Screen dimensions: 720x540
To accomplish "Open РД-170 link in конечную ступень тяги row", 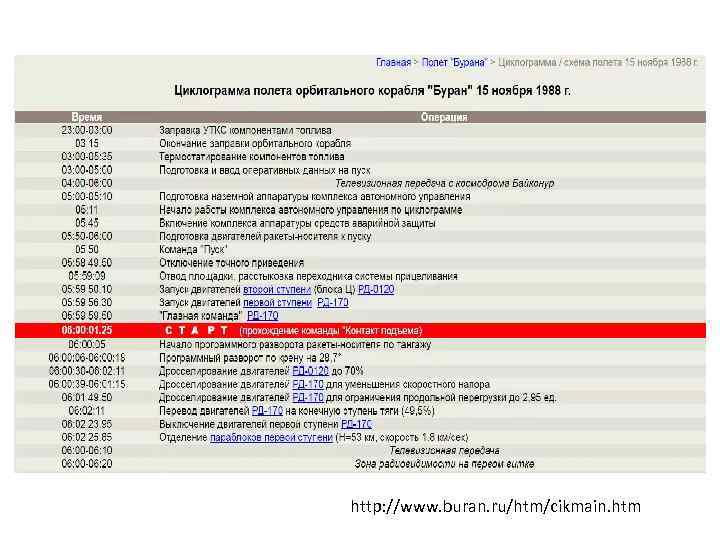I will click(x=267, y=411).
